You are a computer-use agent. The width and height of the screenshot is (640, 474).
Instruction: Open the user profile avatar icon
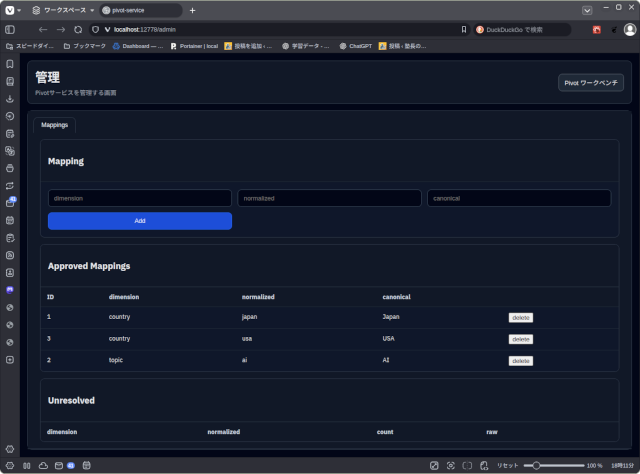(x=629, y=29)
